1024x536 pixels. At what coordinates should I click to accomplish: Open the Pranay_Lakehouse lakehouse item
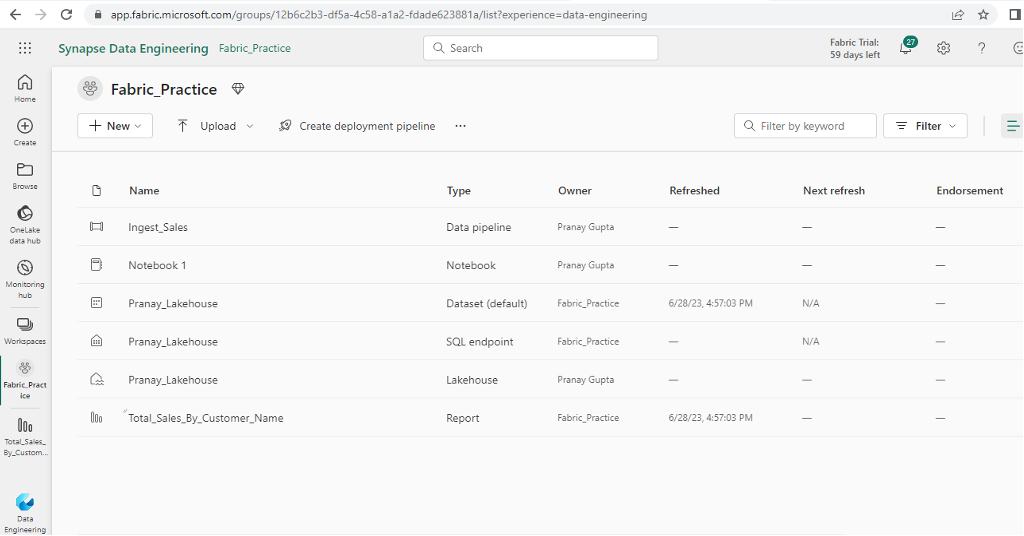pyautogui.click(x=173, y=380)
